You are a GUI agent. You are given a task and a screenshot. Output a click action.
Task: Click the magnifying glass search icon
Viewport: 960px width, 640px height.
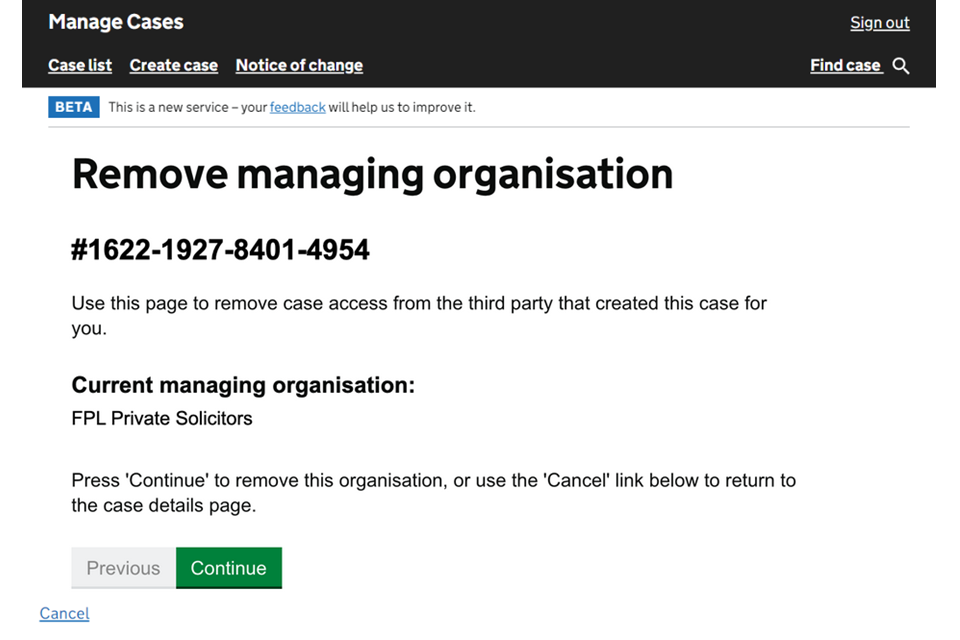point(900,66)
